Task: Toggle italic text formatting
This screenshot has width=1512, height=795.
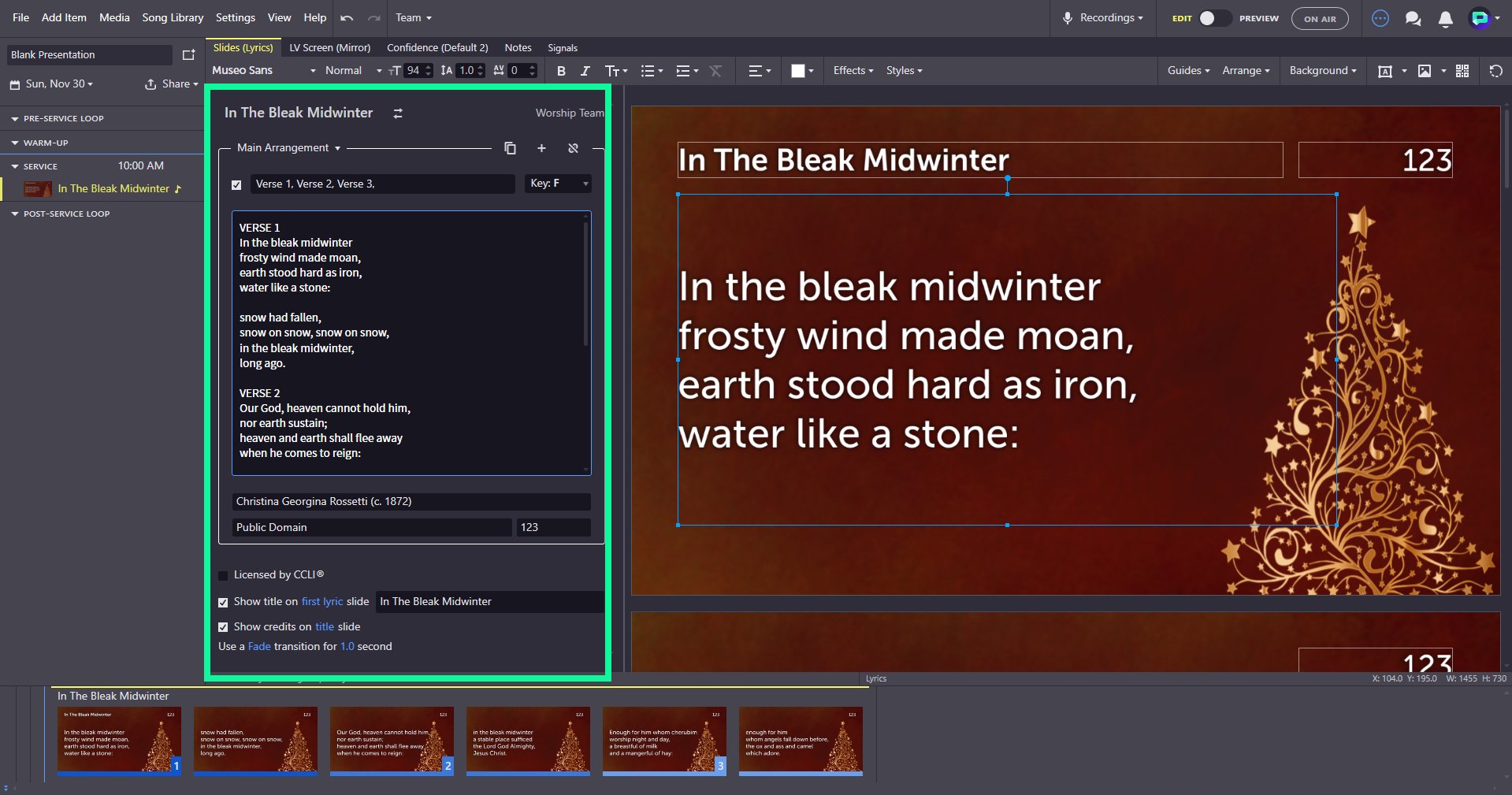Action: (585, 71)
